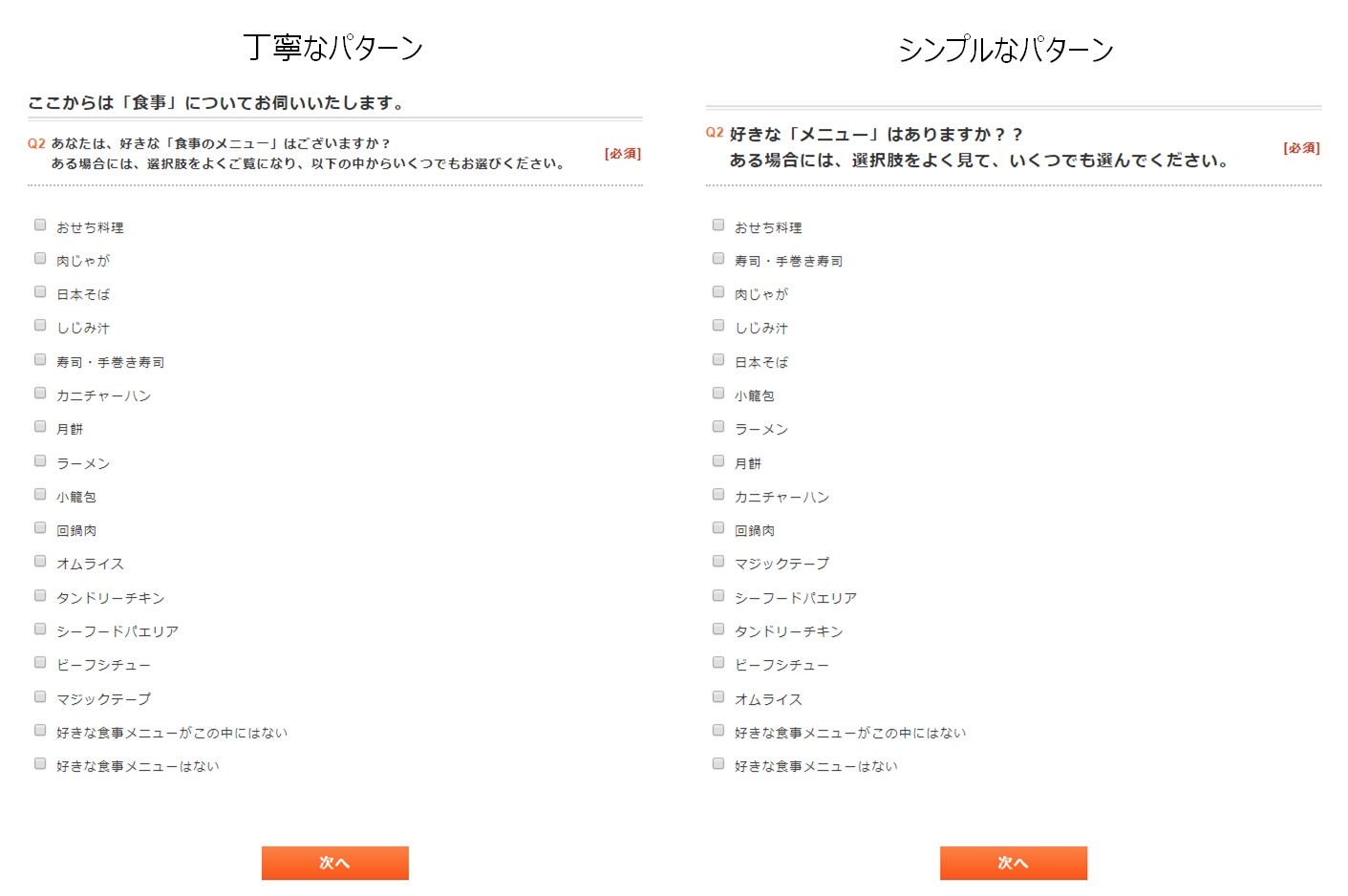
Task: Click 次へ button under 丁寧なパターン form
Action: (x=334, y=863)
